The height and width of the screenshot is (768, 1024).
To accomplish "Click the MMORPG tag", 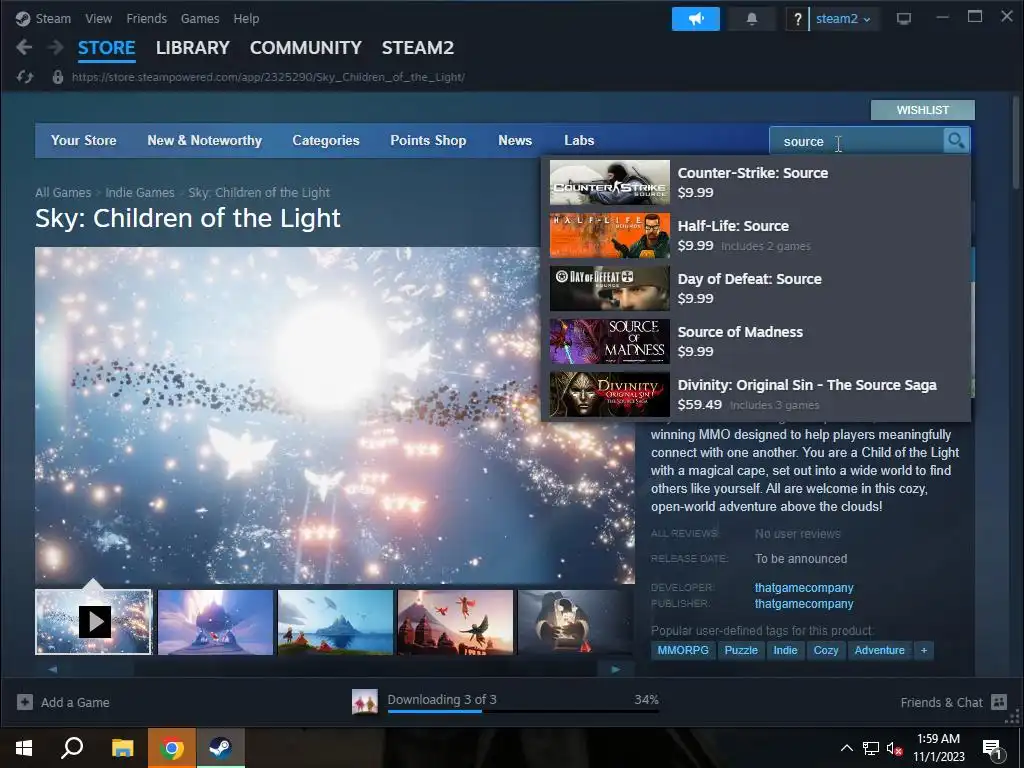I will [x=683, y=650].
